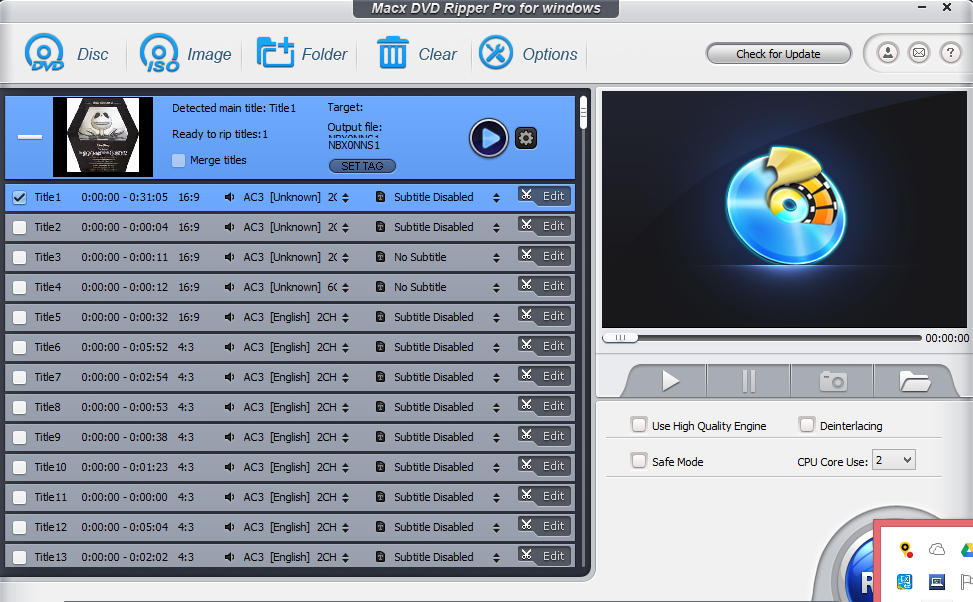The width and height of the screenshot is (973, 602).
Task: Click the monitor icon in system tray
Action: coord(936,582)
